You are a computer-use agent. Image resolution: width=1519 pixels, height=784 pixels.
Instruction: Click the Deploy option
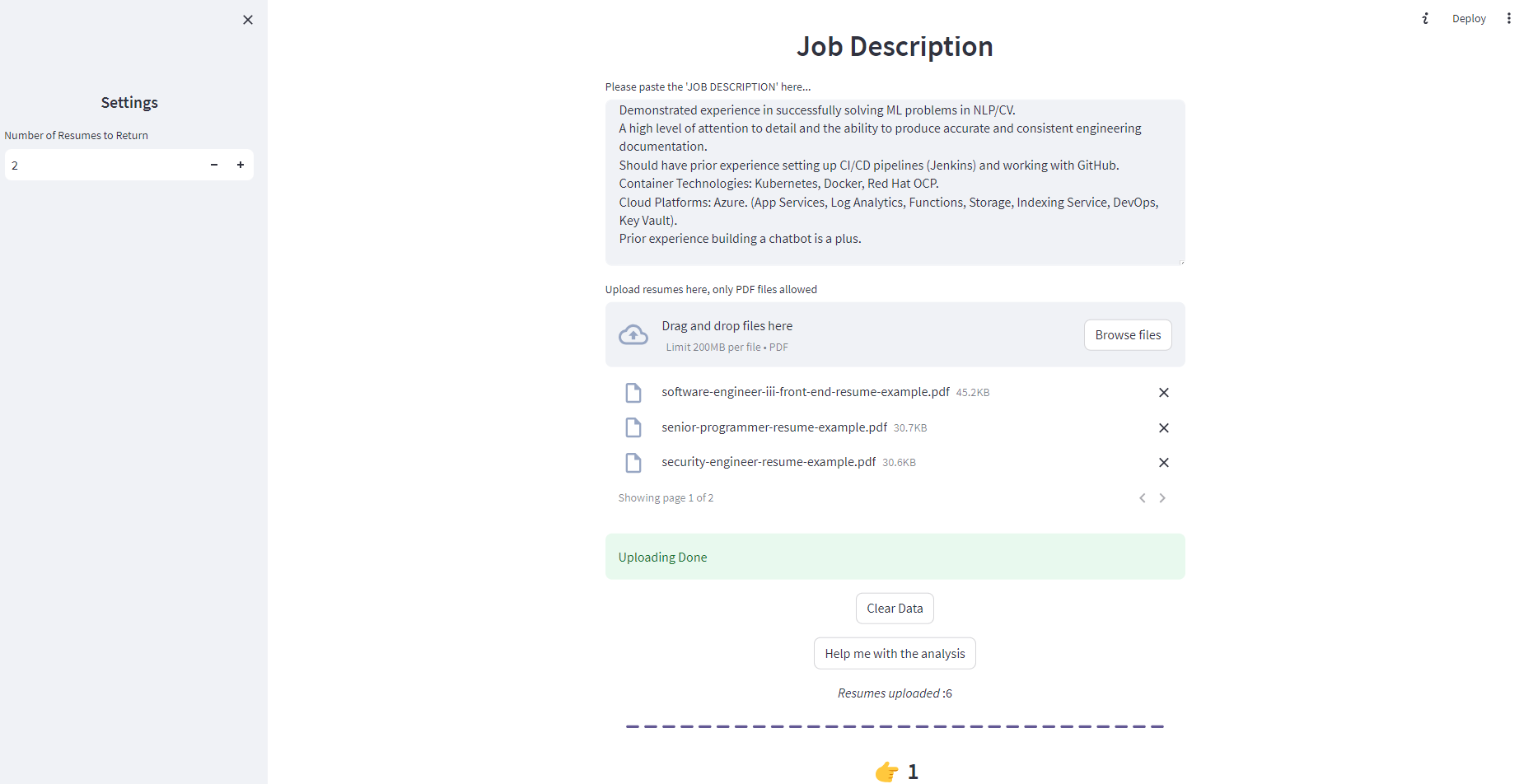[1470, 18]
